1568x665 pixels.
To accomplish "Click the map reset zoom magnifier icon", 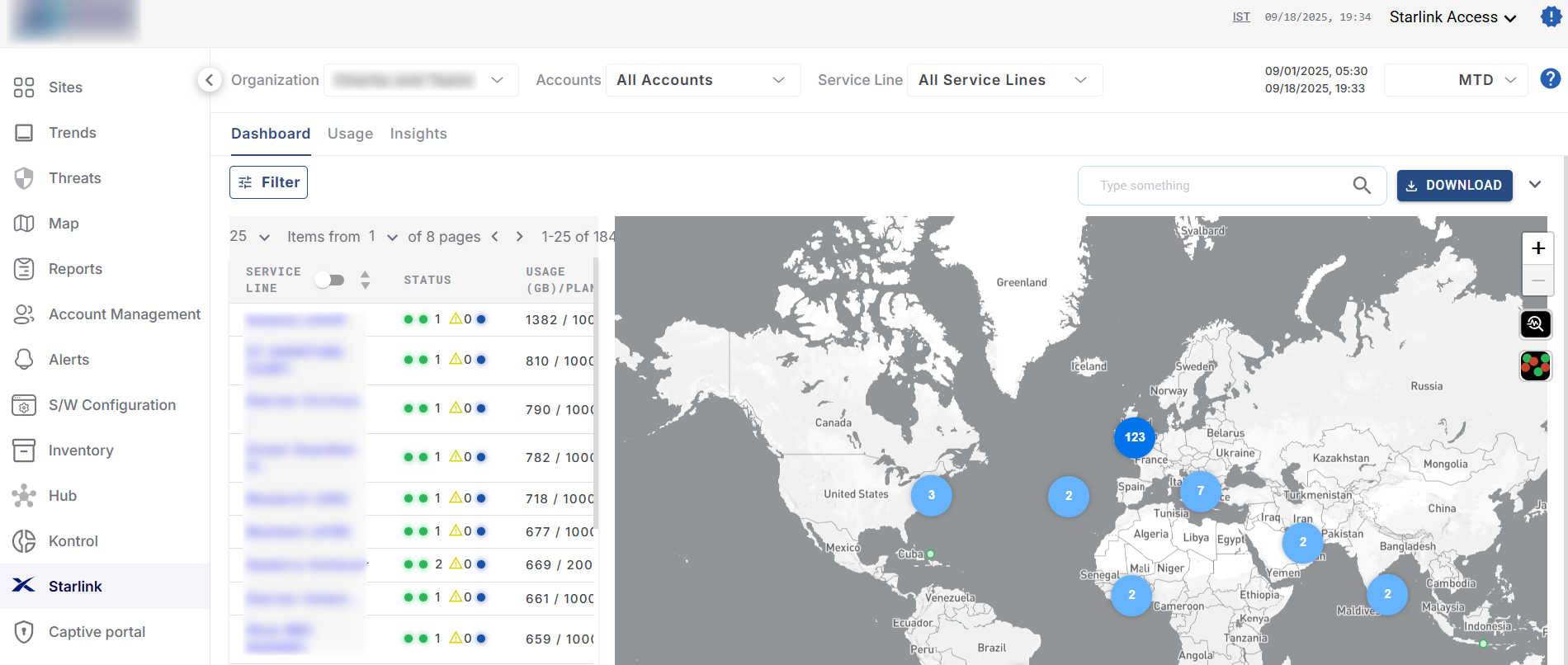I will pos(1535,324).
